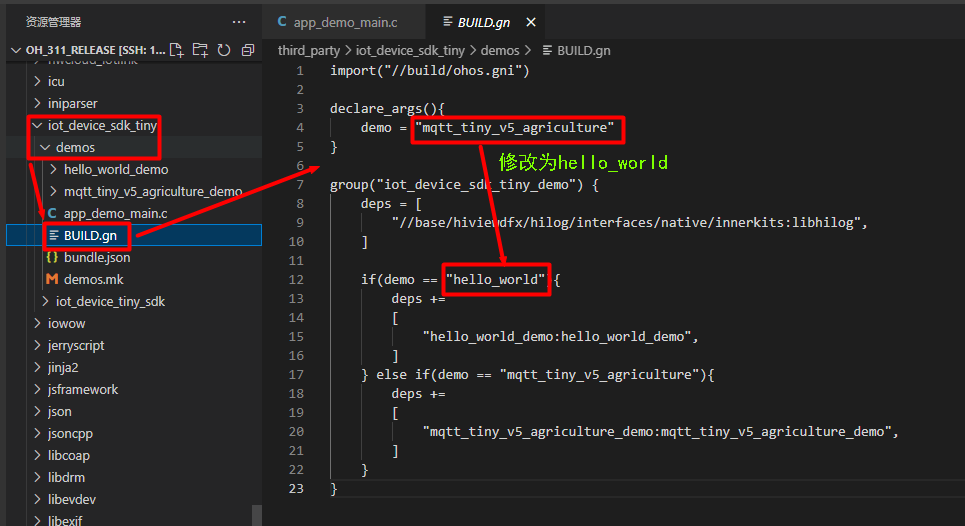965x526 pixels.
Task: Expand the jsframework folder
Action: pyautogui.click(x=38, y=389)
